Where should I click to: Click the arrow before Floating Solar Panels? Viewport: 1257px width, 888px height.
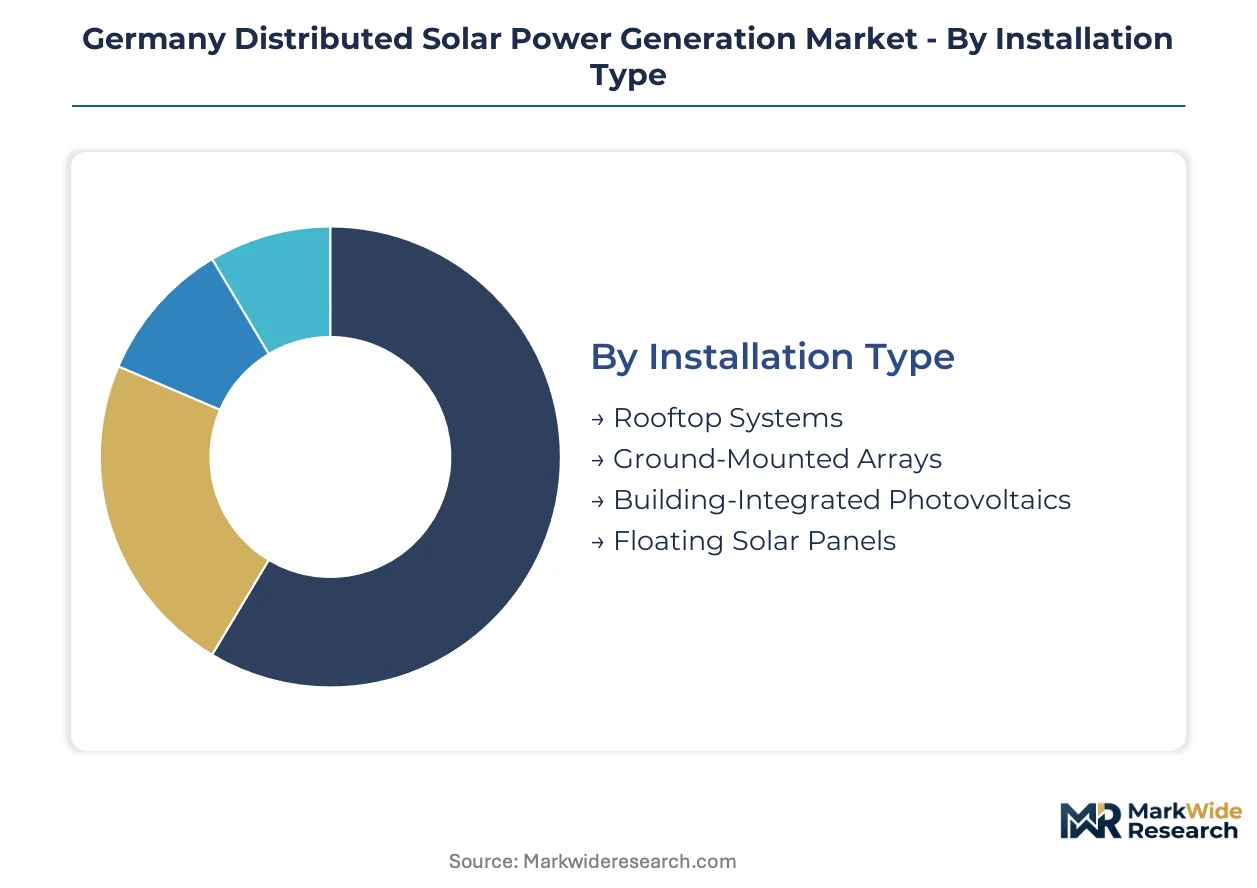pos(598,542)
